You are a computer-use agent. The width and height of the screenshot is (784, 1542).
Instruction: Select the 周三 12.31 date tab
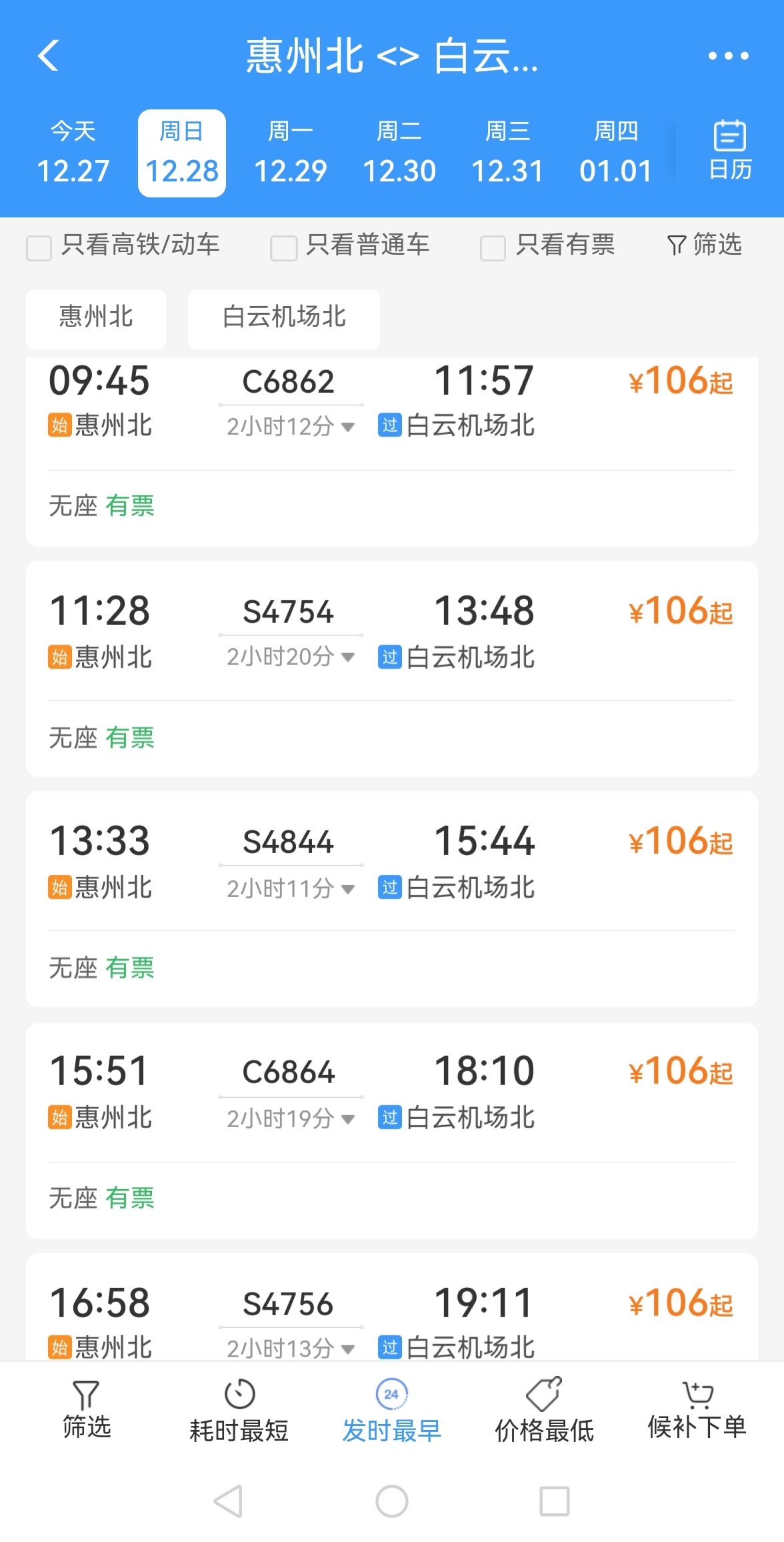pyautogui.click(x=507, y=153)
